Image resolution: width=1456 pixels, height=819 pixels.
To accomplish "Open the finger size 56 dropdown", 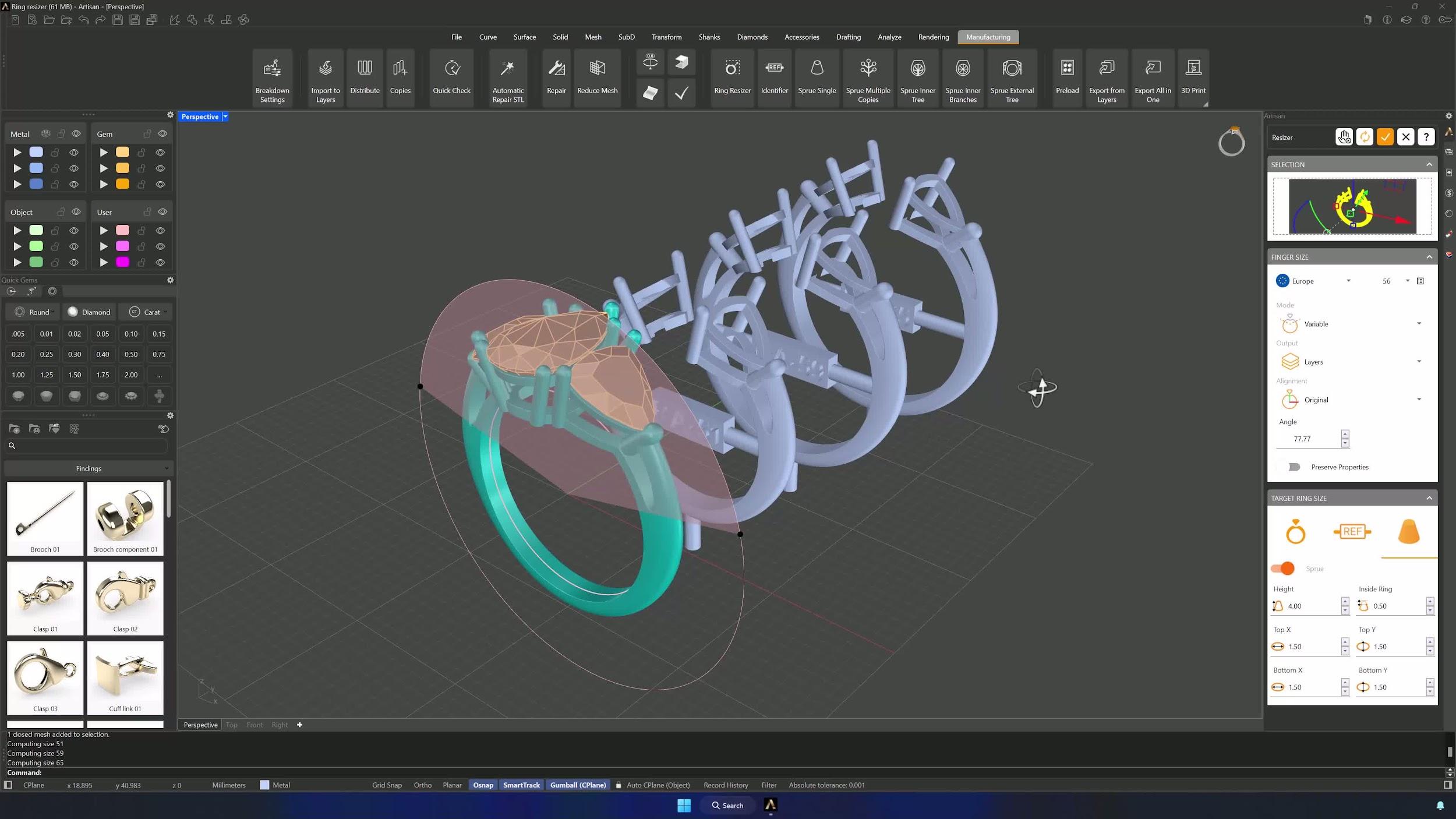I will [1395, 281].
